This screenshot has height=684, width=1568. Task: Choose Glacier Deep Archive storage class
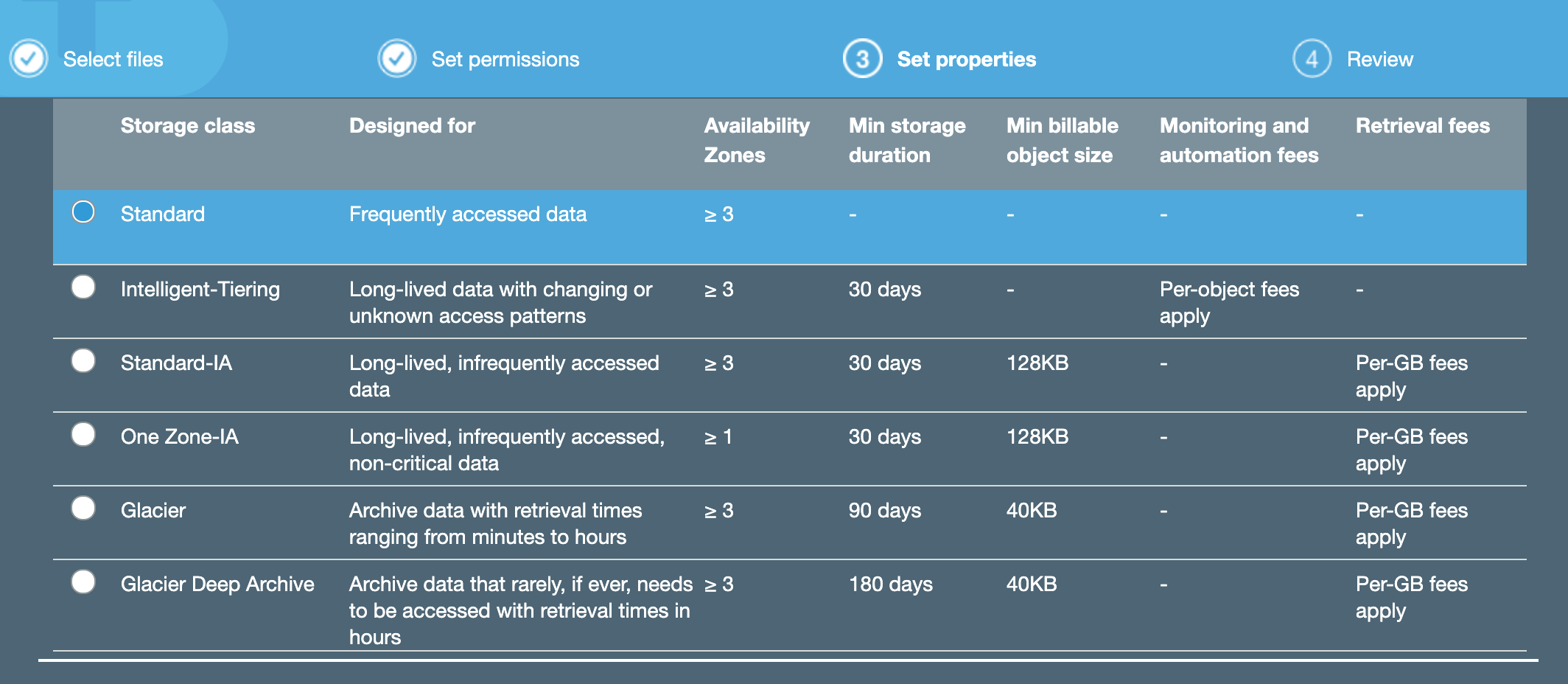(x=83, y=582)
